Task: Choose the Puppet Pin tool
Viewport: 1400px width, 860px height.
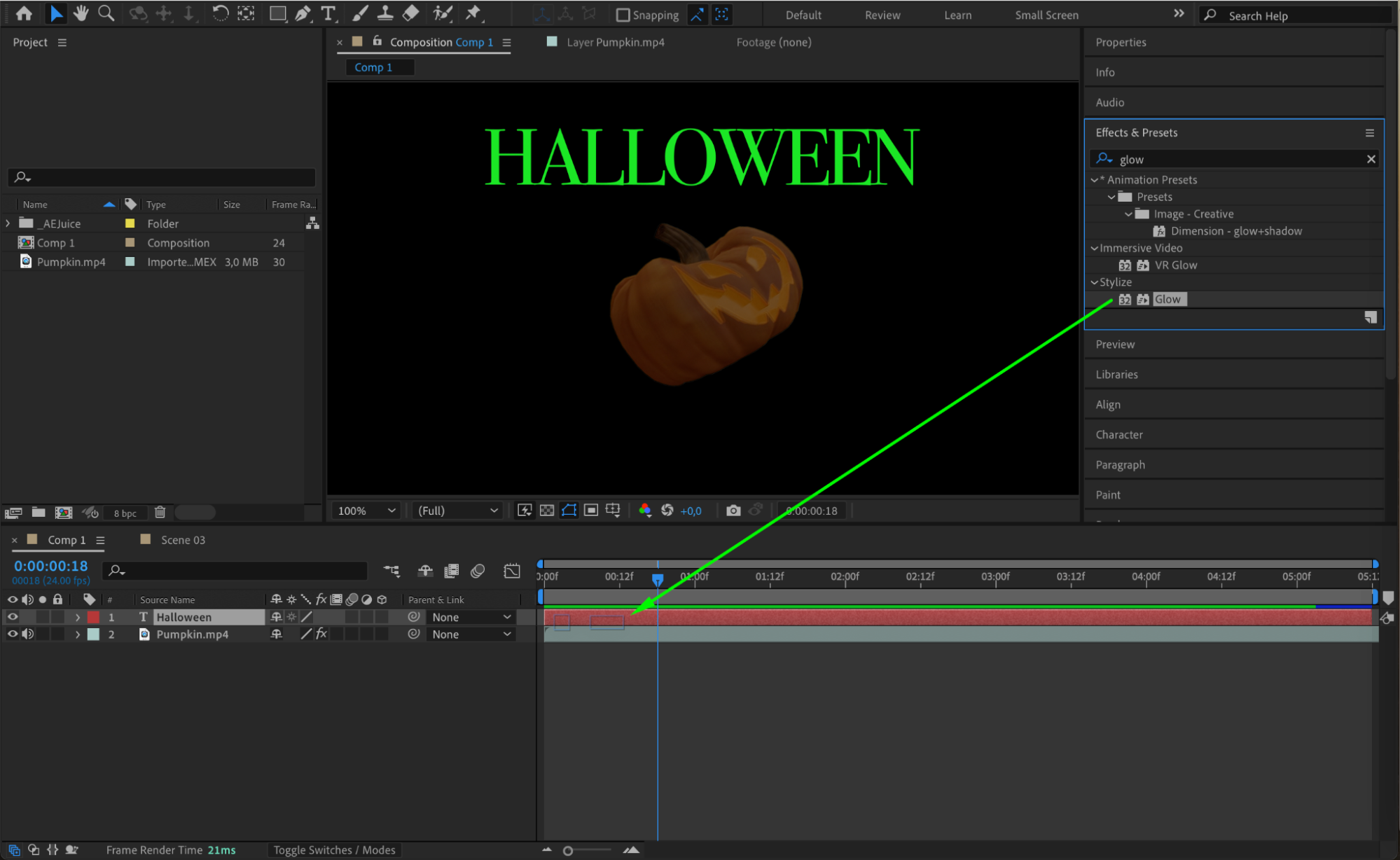Action: click(473, 13)
